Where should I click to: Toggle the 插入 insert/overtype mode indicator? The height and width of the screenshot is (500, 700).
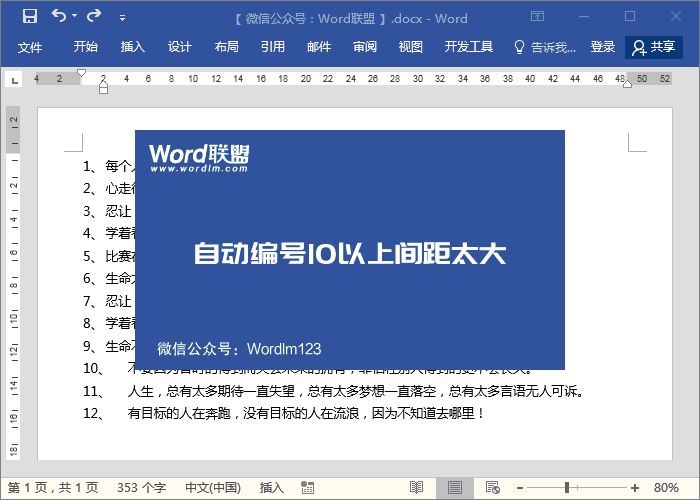[x=271, y=488]
